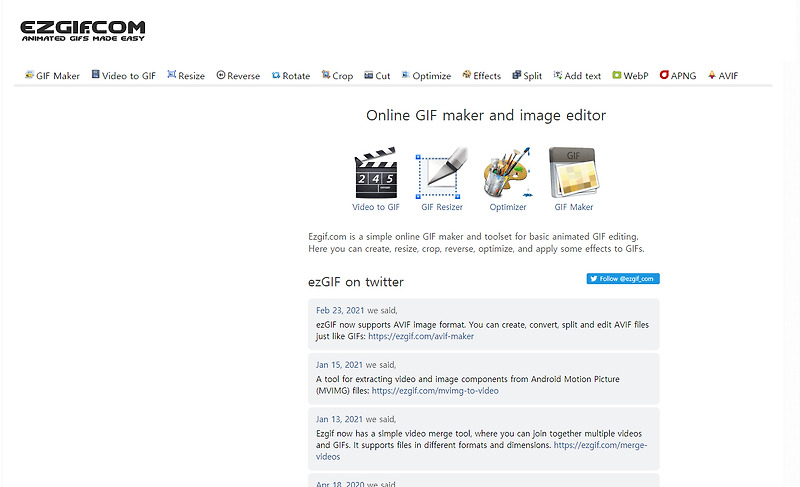
Task: Click the Video to GIF clapperboard icon
Action: tap(376, 173)
